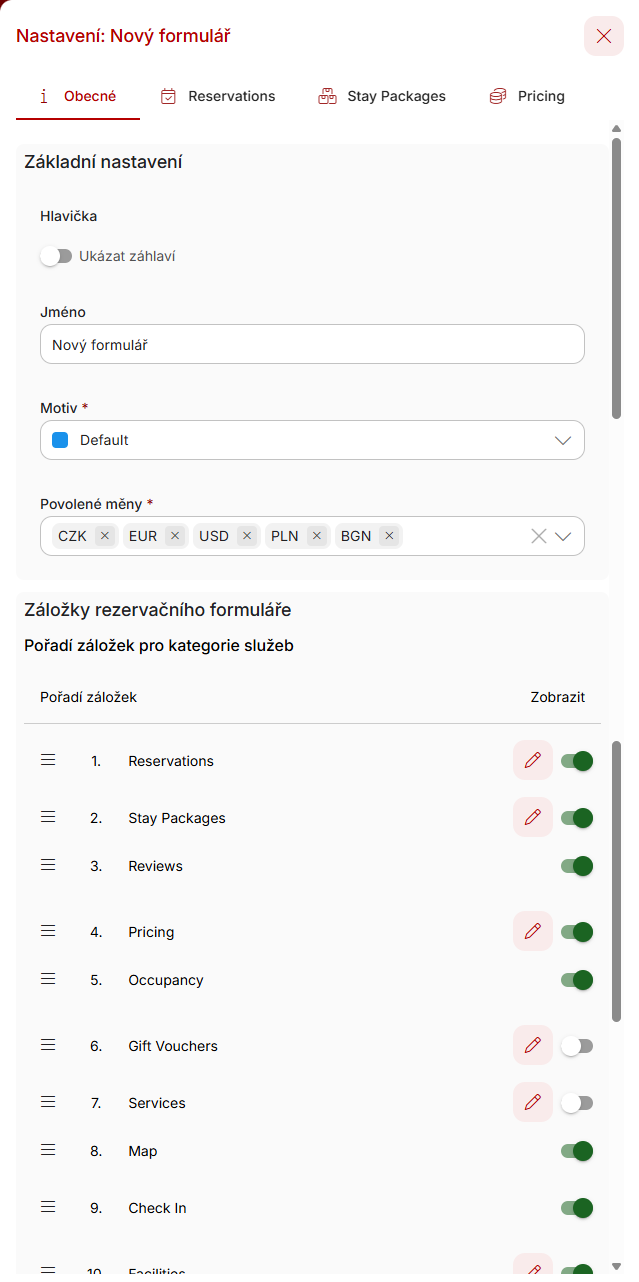Open edit icon next to Pricing row
Image resolution: width=639 pixels, height=1282 pixels.
[533, 932]
